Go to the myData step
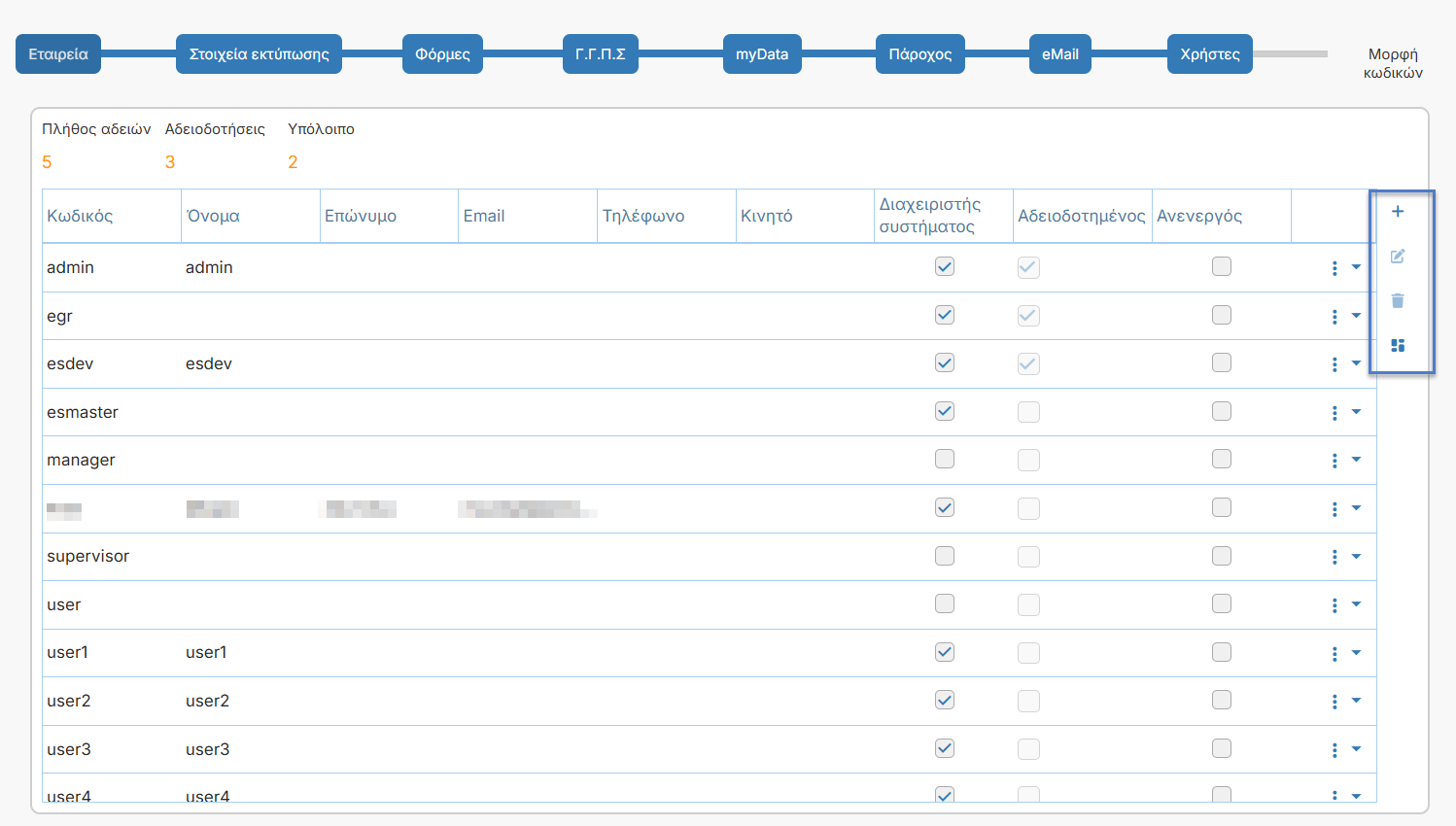This screenshot has width=1456, height=826. tap(762, 54)
